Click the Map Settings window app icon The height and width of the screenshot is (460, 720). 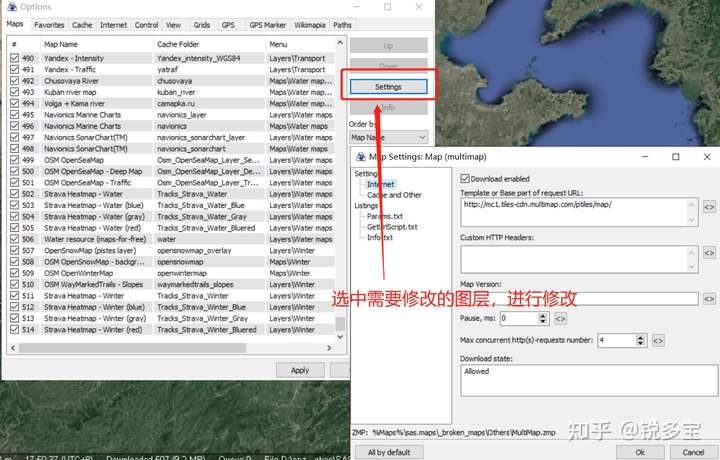click(361, 157)
